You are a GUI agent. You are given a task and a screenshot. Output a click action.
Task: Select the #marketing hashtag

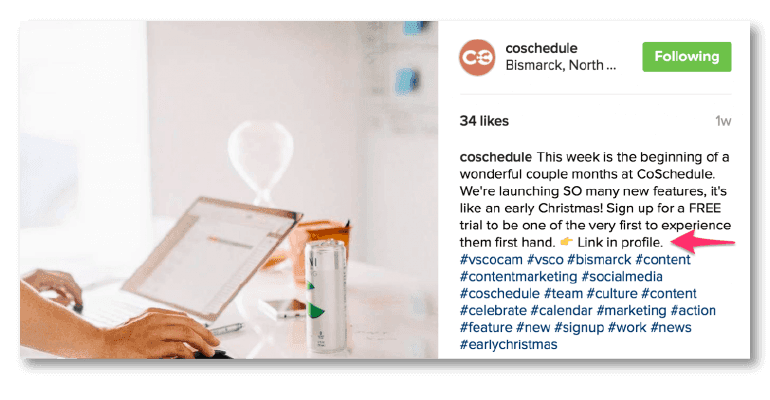(x=641, y=311)
